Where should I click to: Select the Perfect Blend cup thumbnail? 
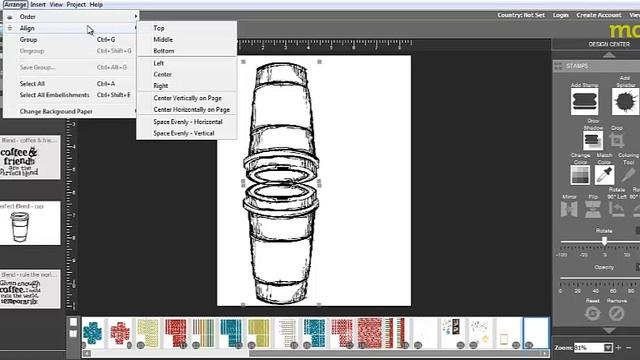(30, 223)
